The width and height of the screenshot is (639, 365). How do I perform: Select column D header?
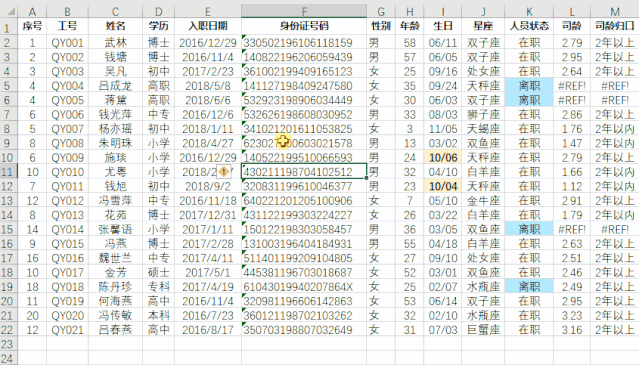coord(159,11)
